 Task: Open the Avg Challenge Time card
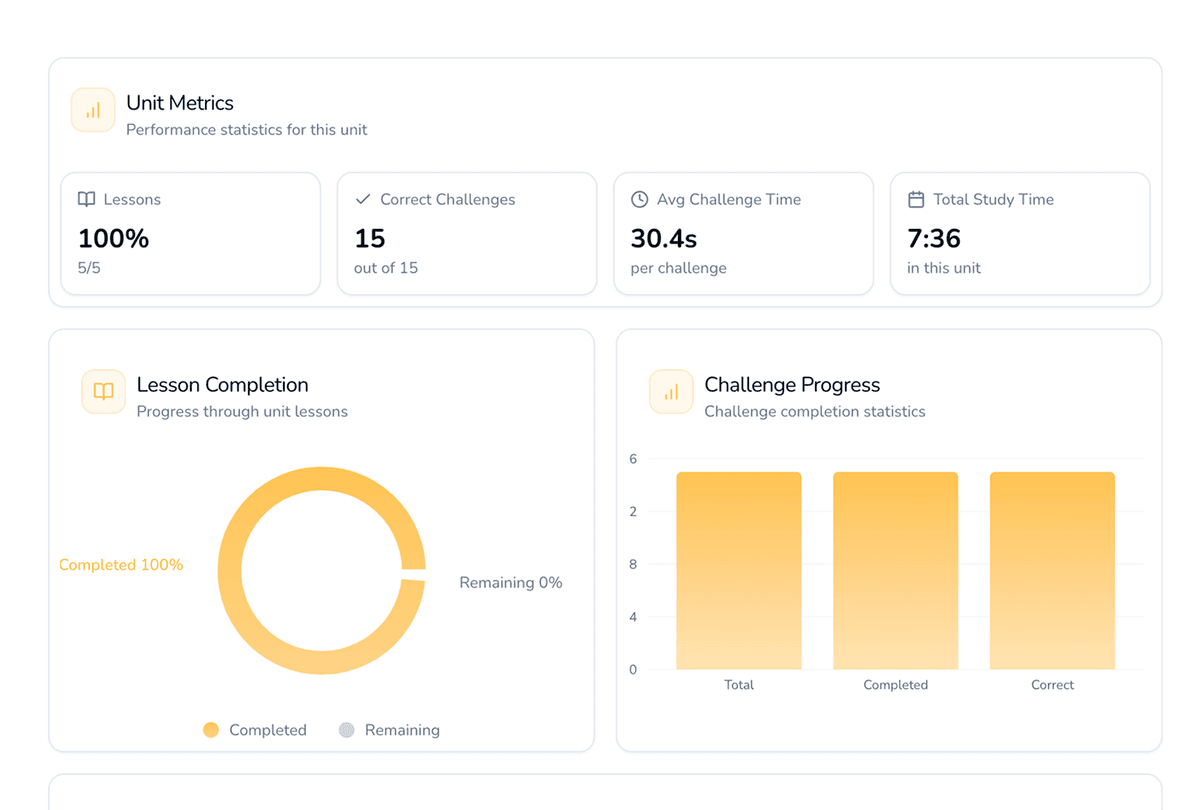coord(743,234)
